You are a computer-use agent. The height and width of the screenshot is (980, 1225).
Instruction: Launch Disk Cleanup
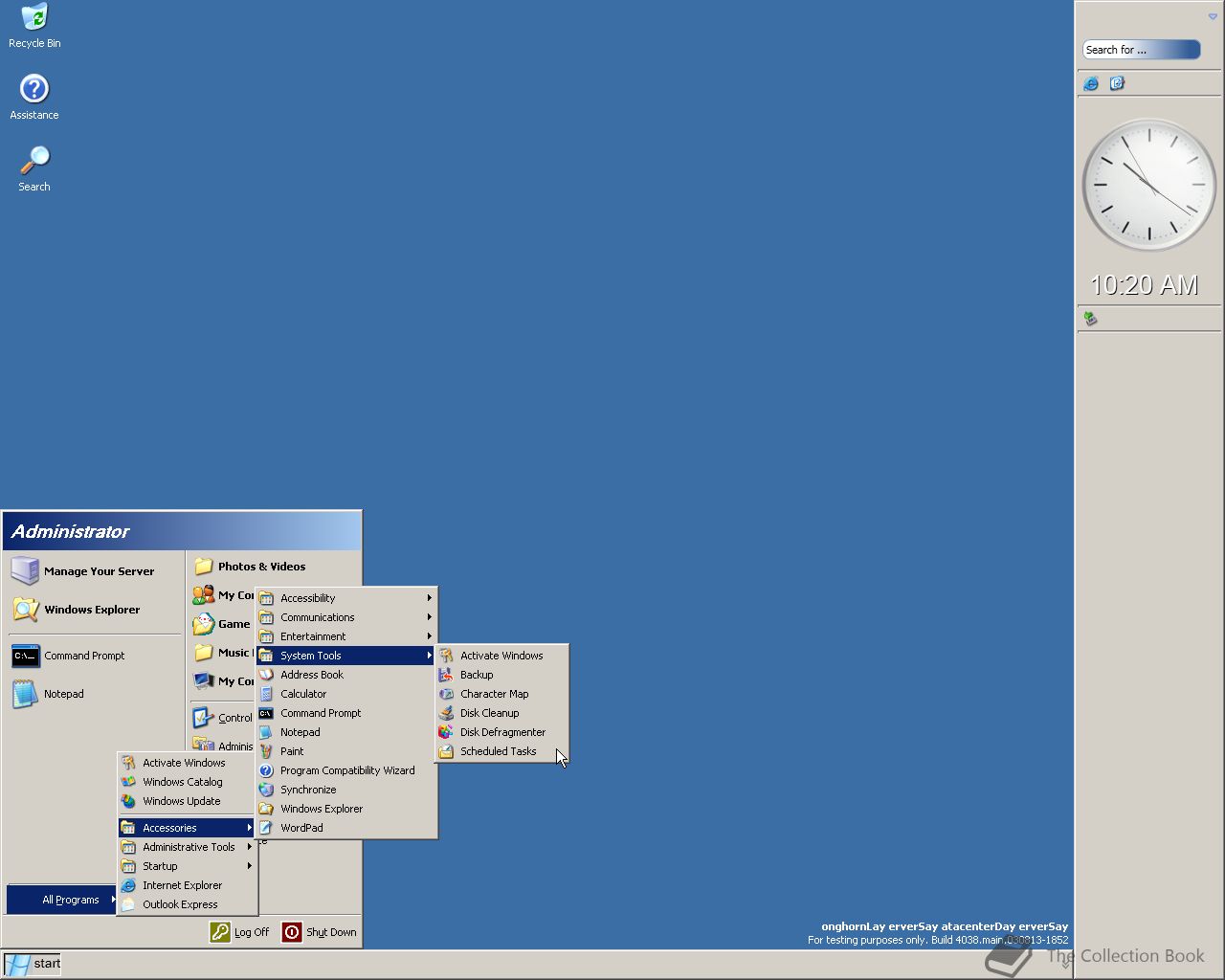pos(502,713)
